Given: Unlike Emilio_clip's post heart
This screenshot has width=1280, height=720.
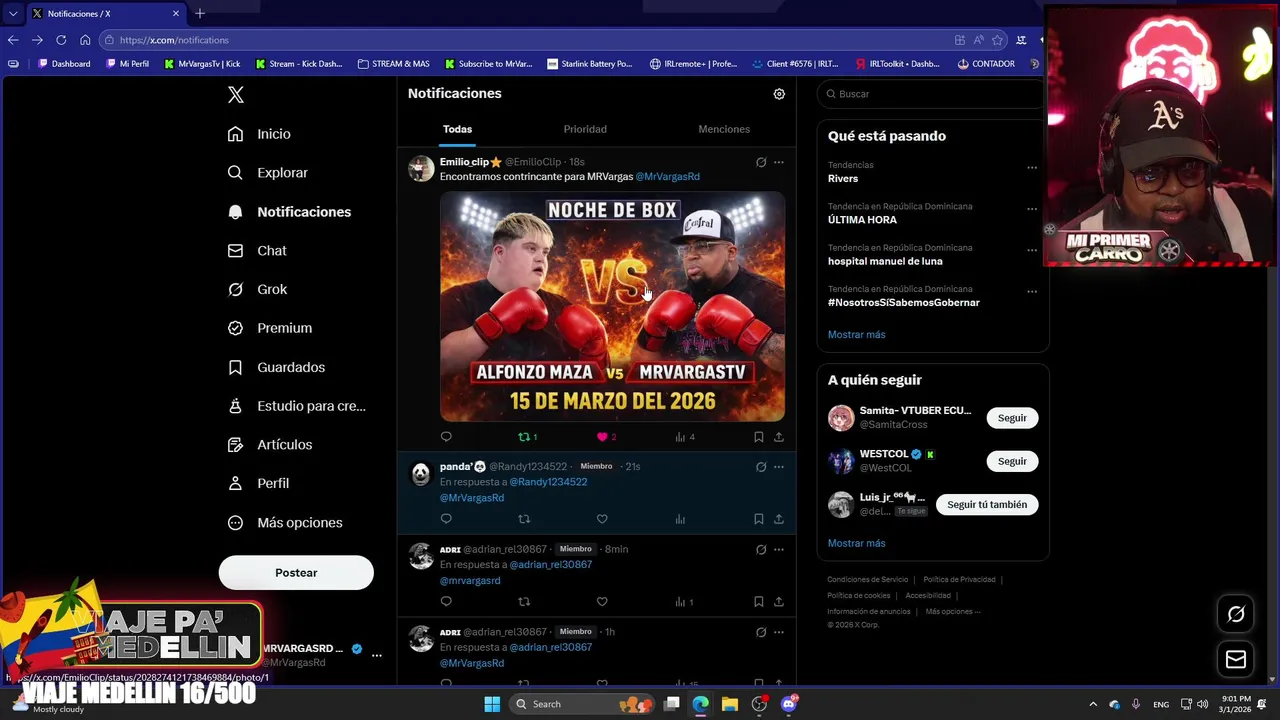Looking at the screenshot, I should click(602, 437).
